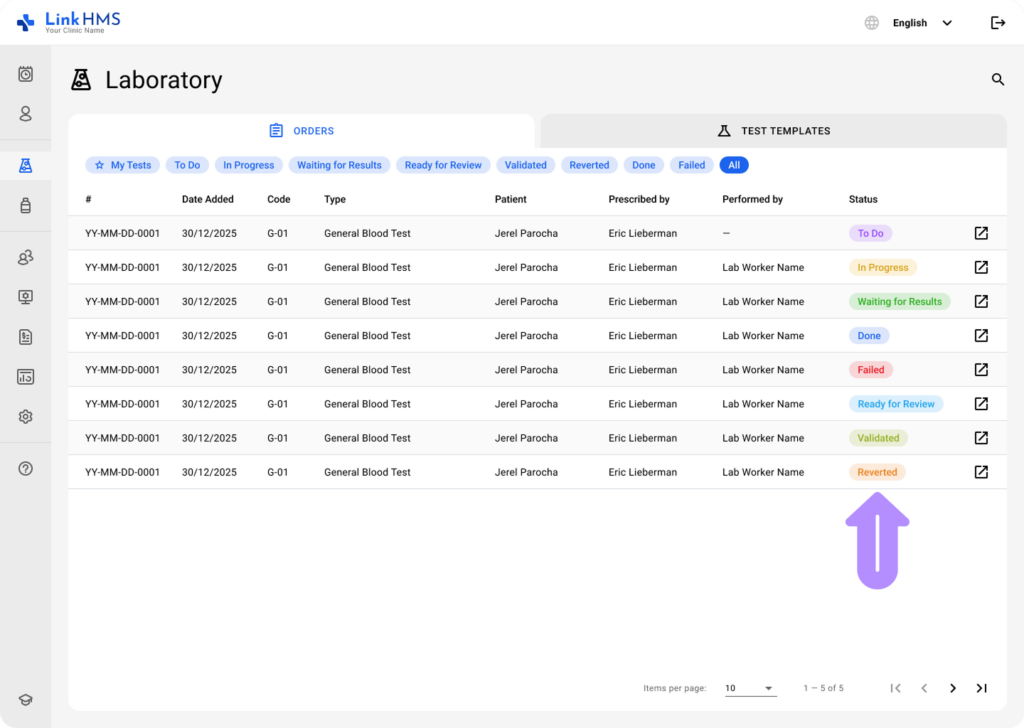Click the graduation cap icon in sidebar
Screen dimensions: 1024x728
coord(26,701)
